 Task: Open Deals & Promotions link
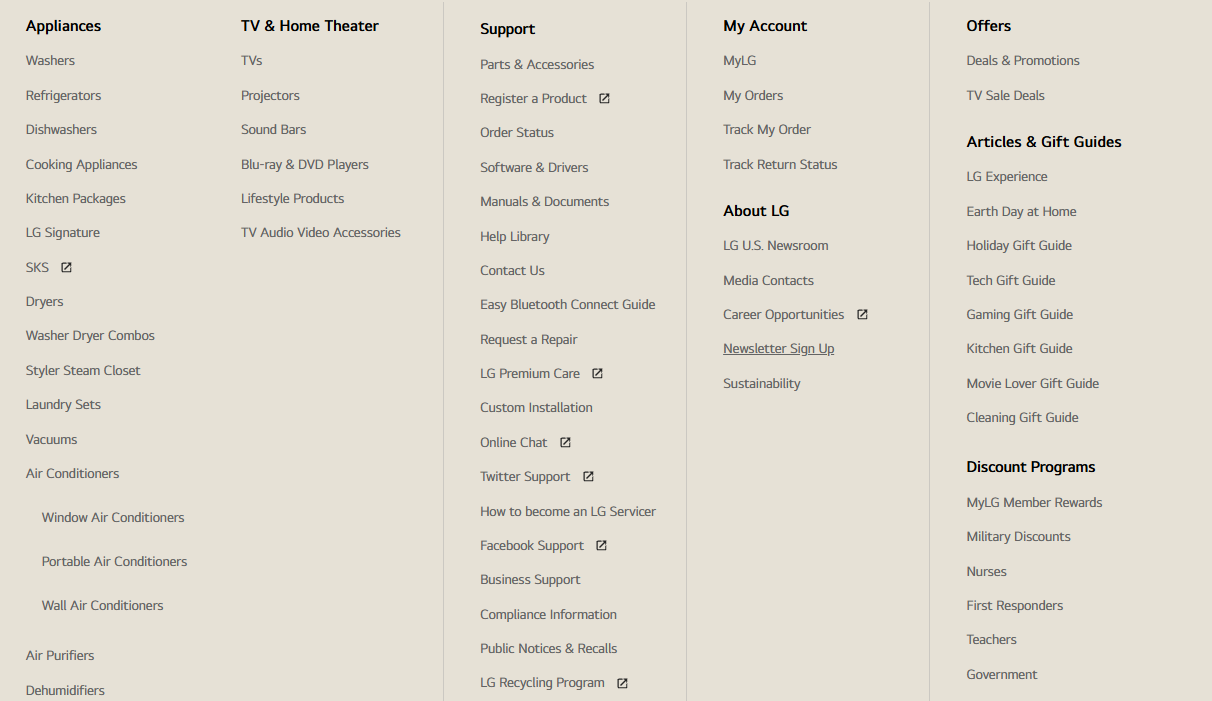pos(1023,61)
